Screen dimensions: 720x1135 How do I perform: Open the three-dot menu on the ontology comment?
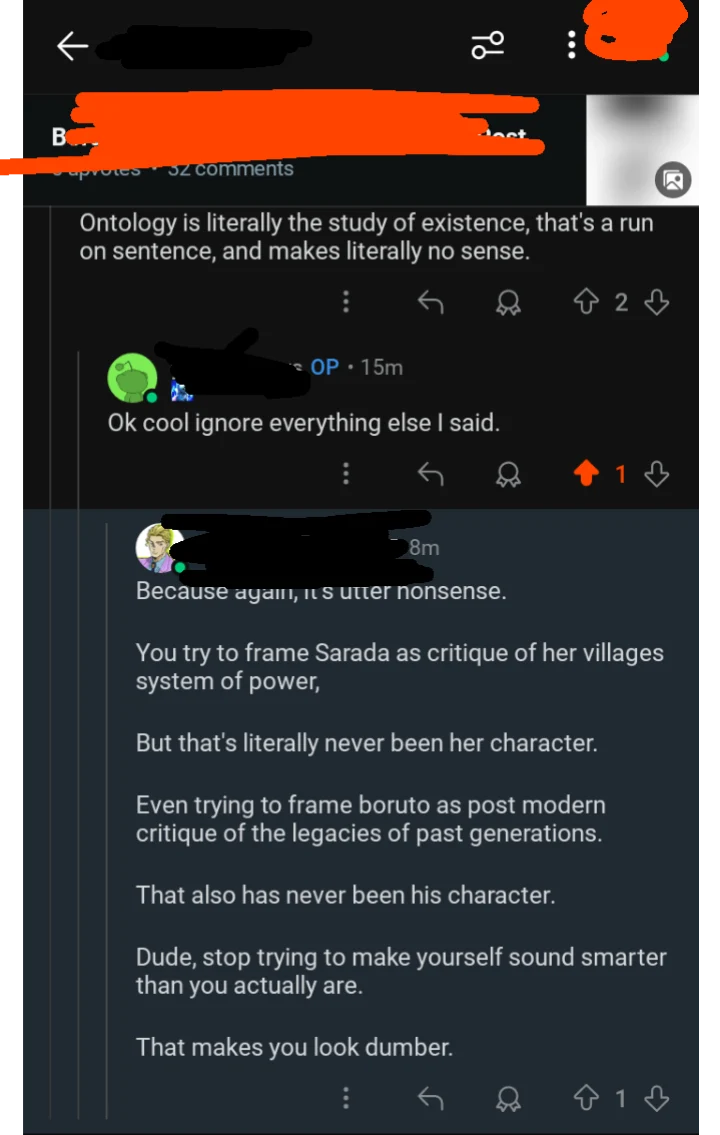pos(345,302)
